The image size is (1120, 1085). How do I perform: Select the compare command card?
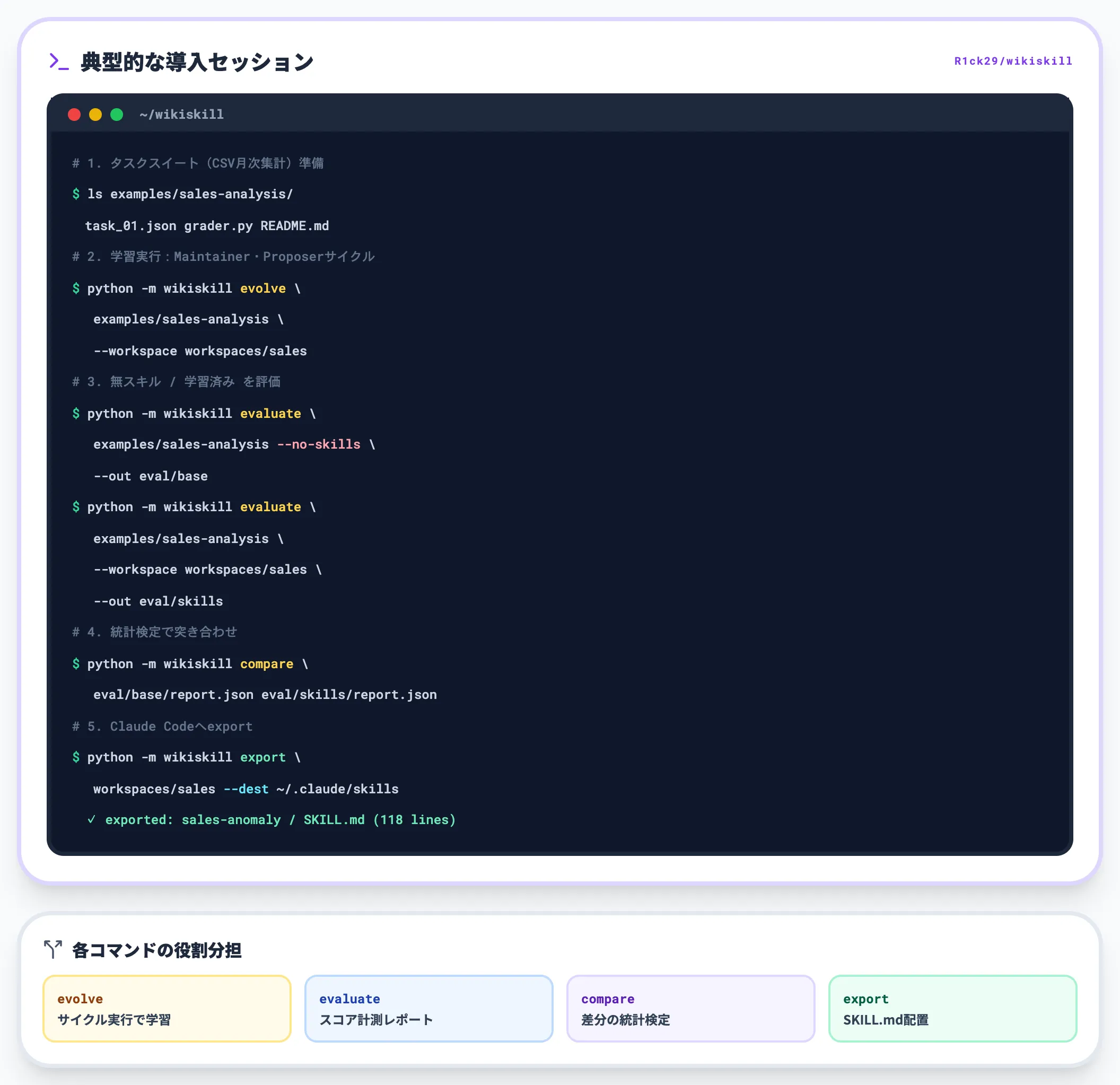pos(690,1009)
